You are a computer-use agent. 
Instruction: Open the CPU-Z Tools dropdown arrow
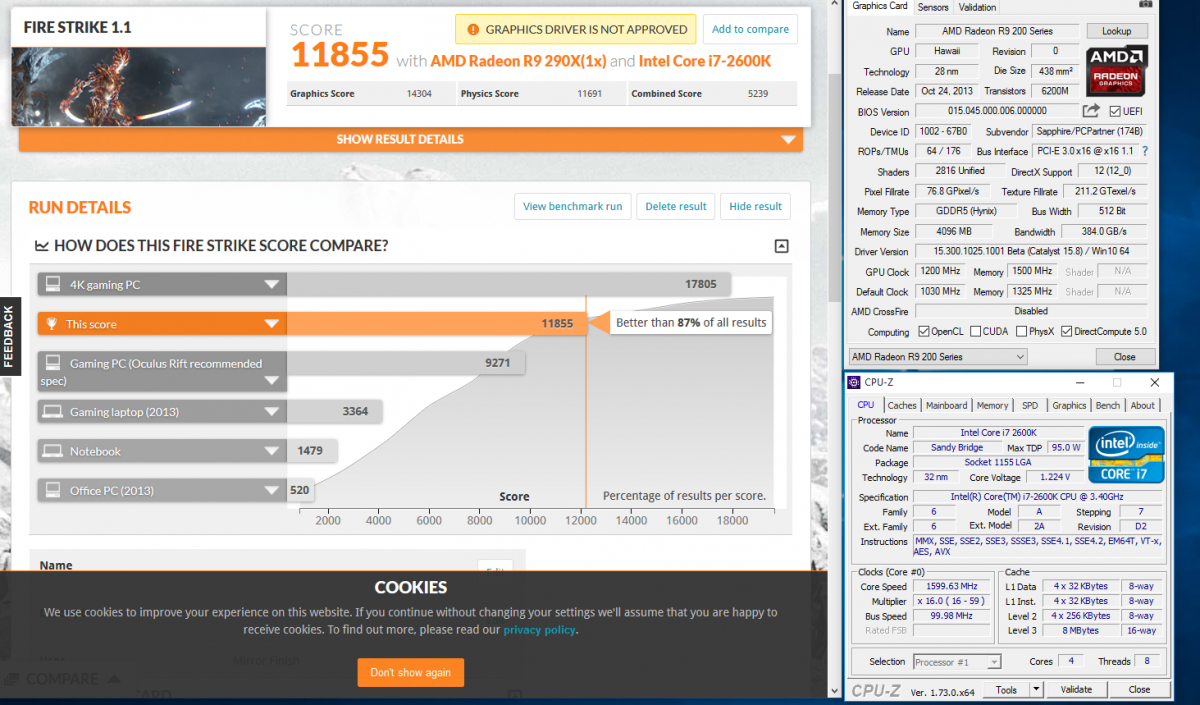coord(1037,689)
